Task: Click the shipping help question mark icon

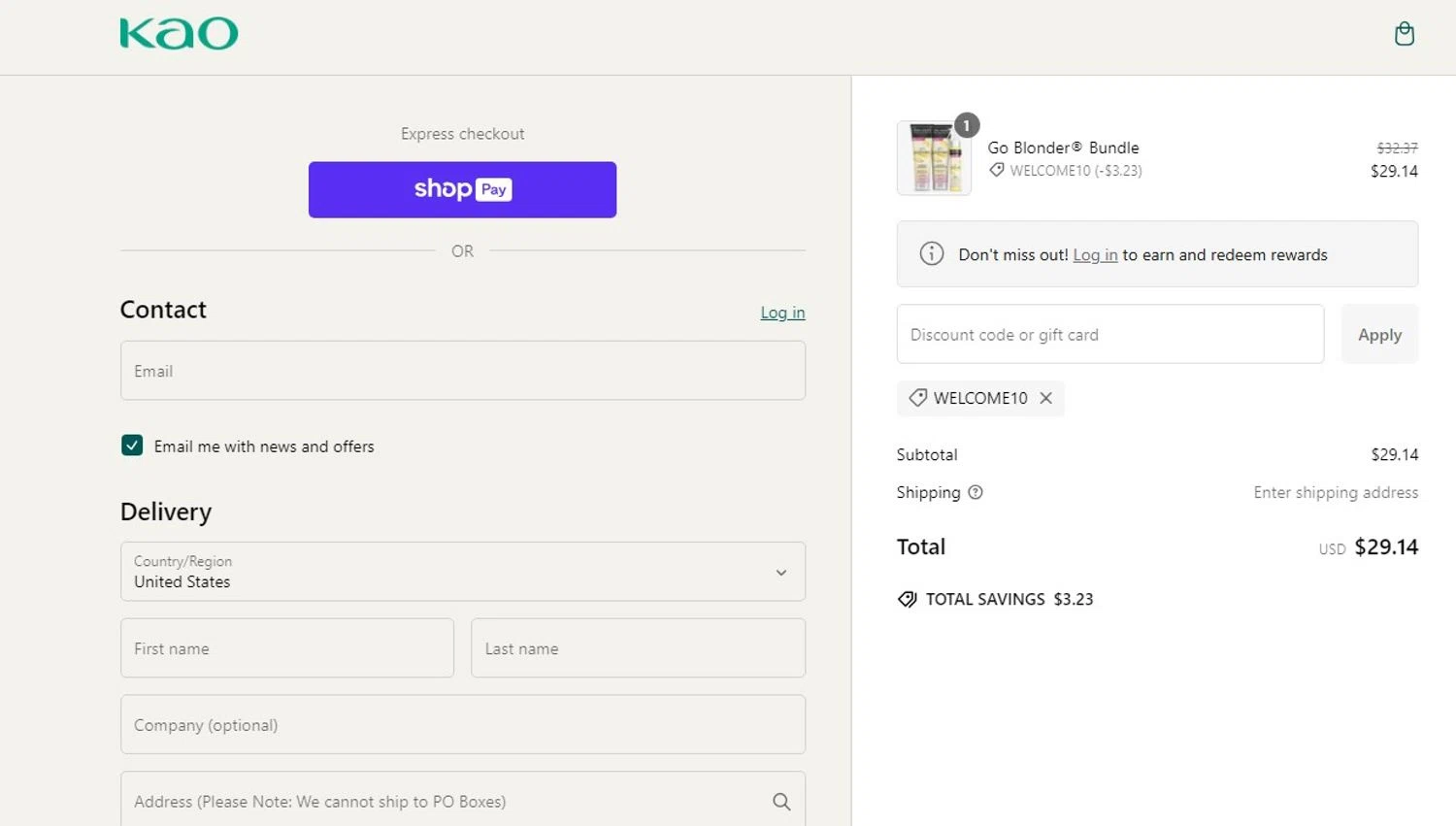Action: coord(976,492)
